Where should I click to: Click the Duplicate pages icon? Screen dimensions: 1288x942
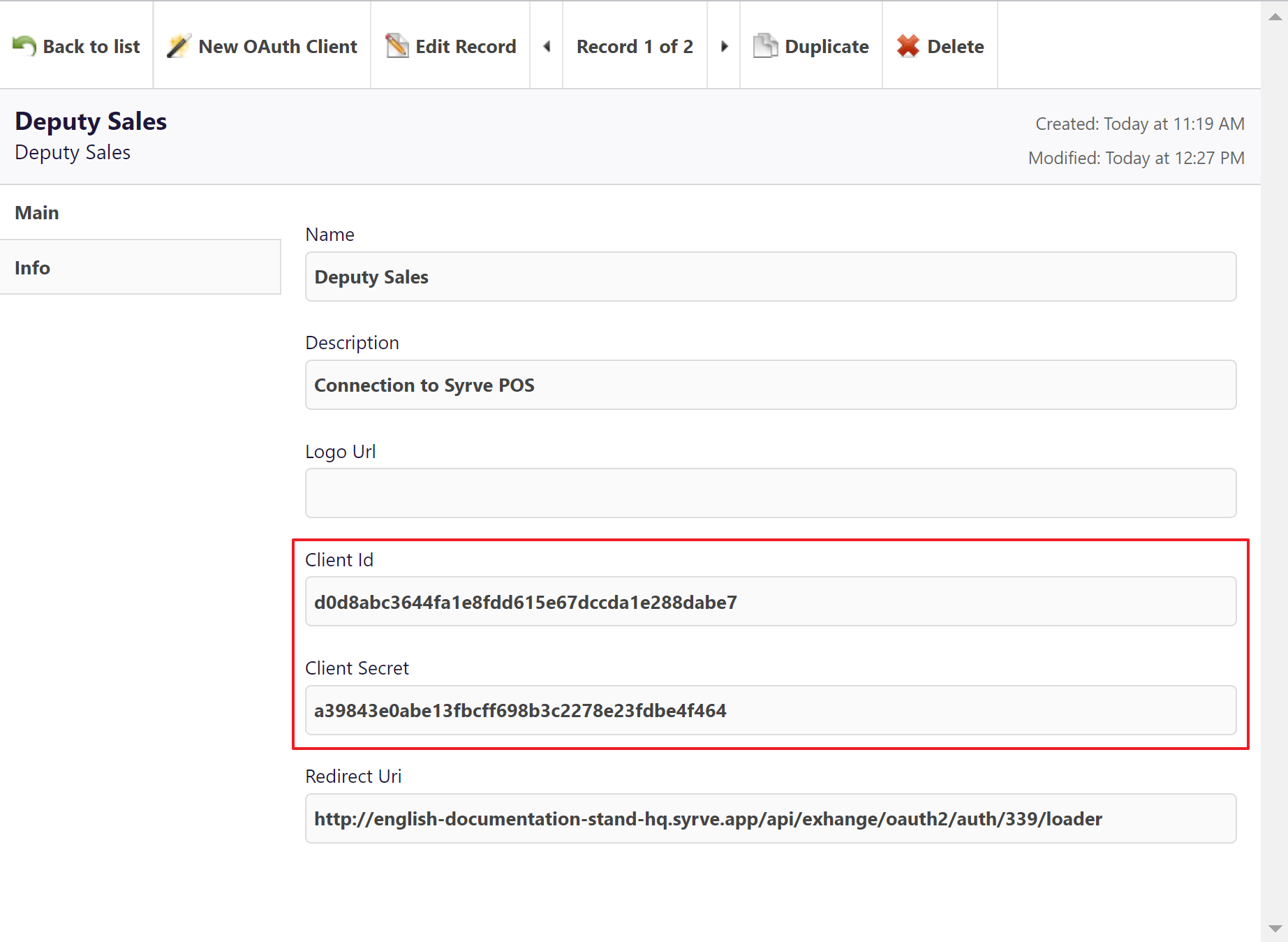point(765,46)
